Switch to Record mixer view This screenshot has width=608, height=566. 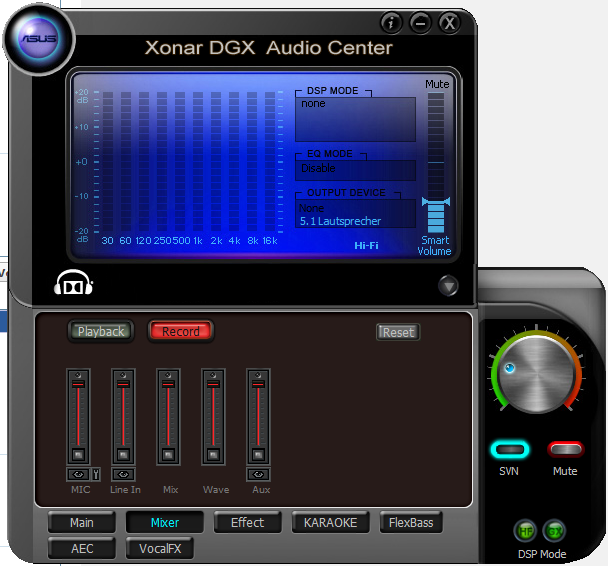[x=181, y=331]
